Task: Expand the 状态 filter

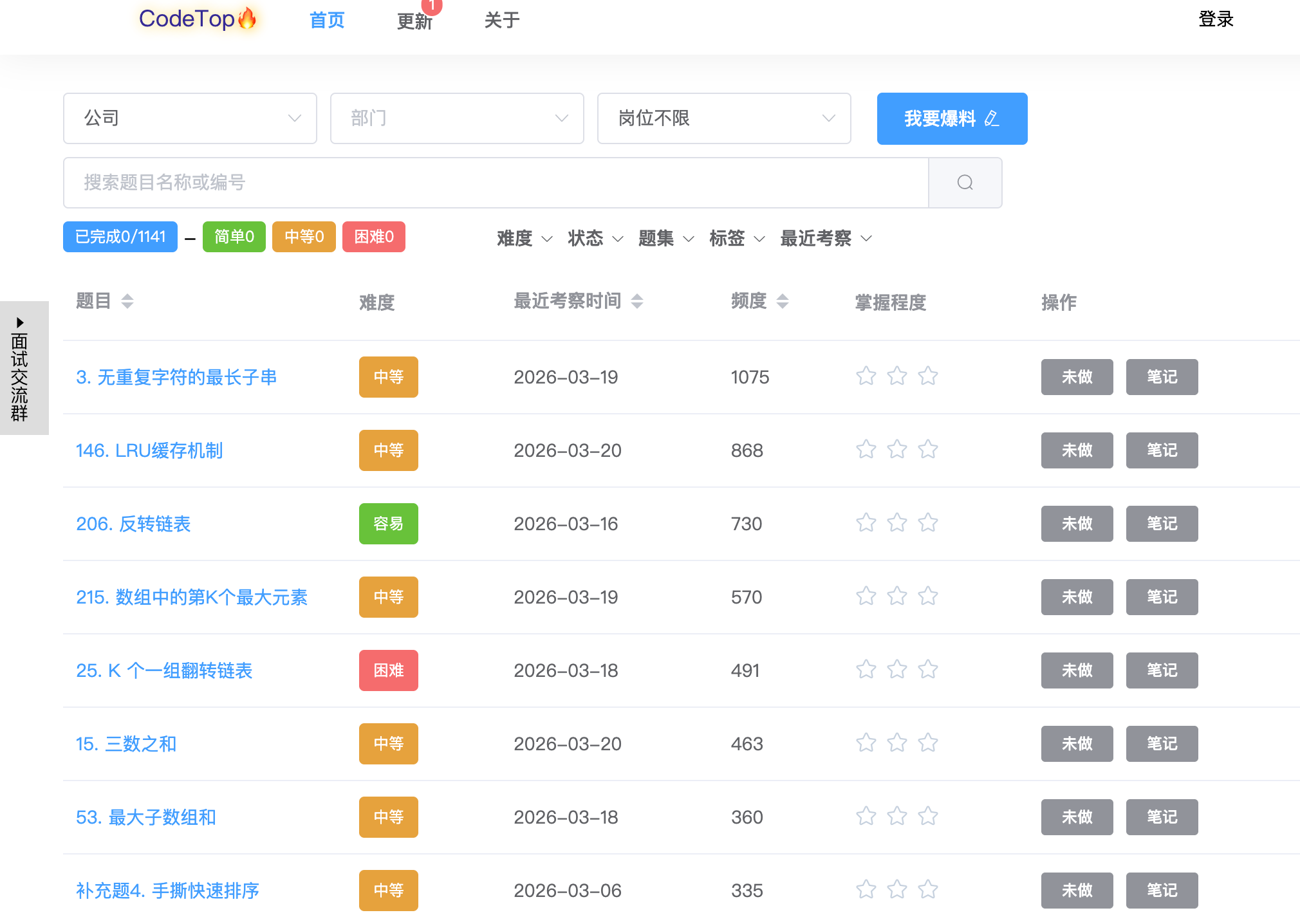Action: coord(595,239)
